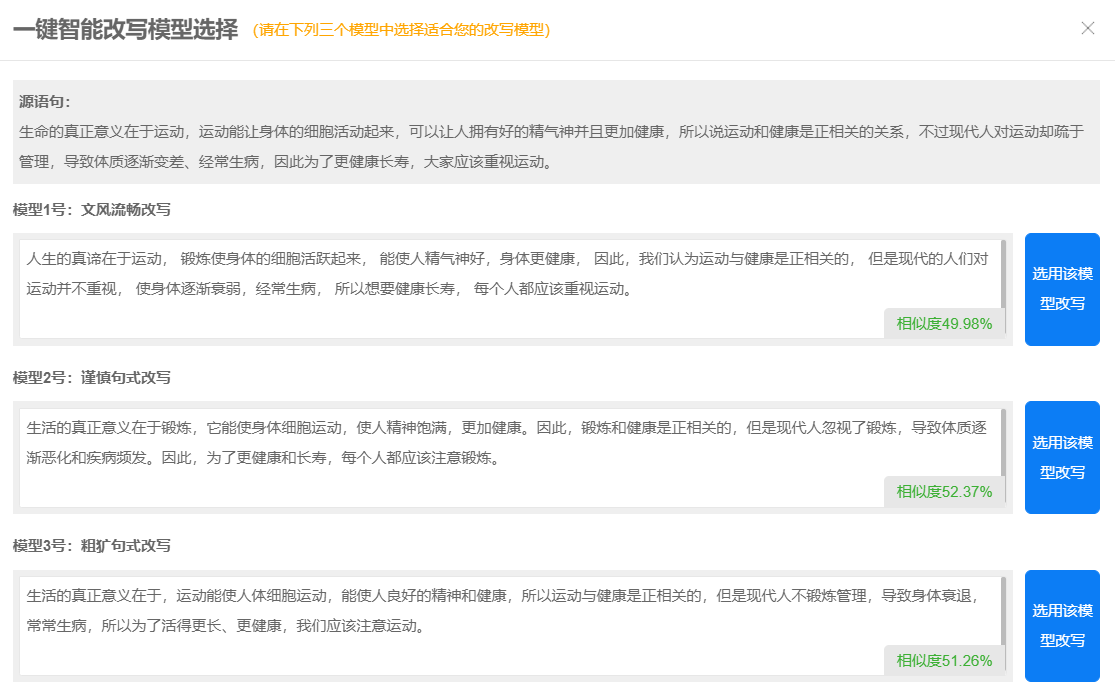Screen dimensions: 1115x688
Task: Click the 模型3号：粗犷句式改写 heading
Action: coord(92,545)
